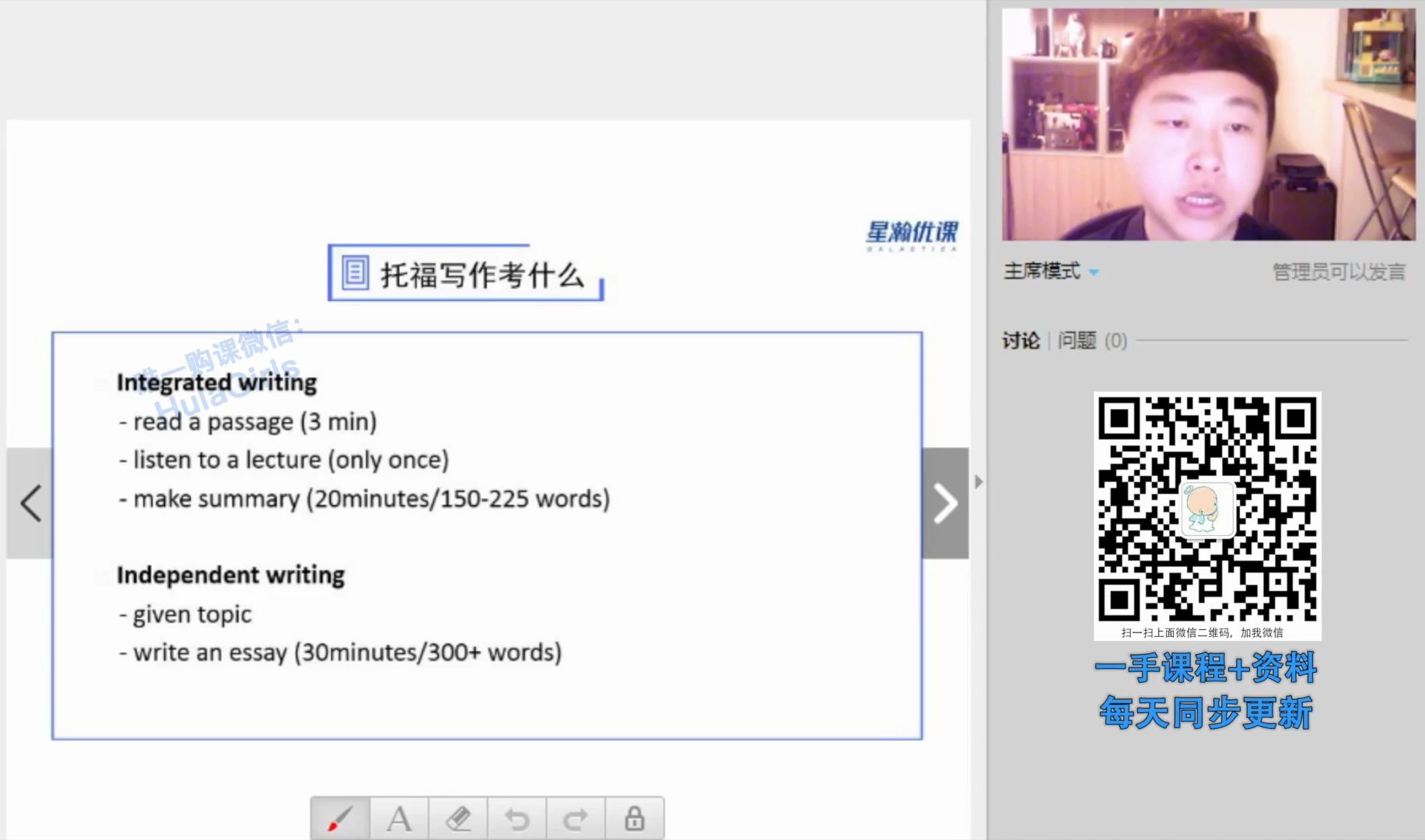
Task: Open the 主席模式 dropdown
Action: tap(1051, 271)
